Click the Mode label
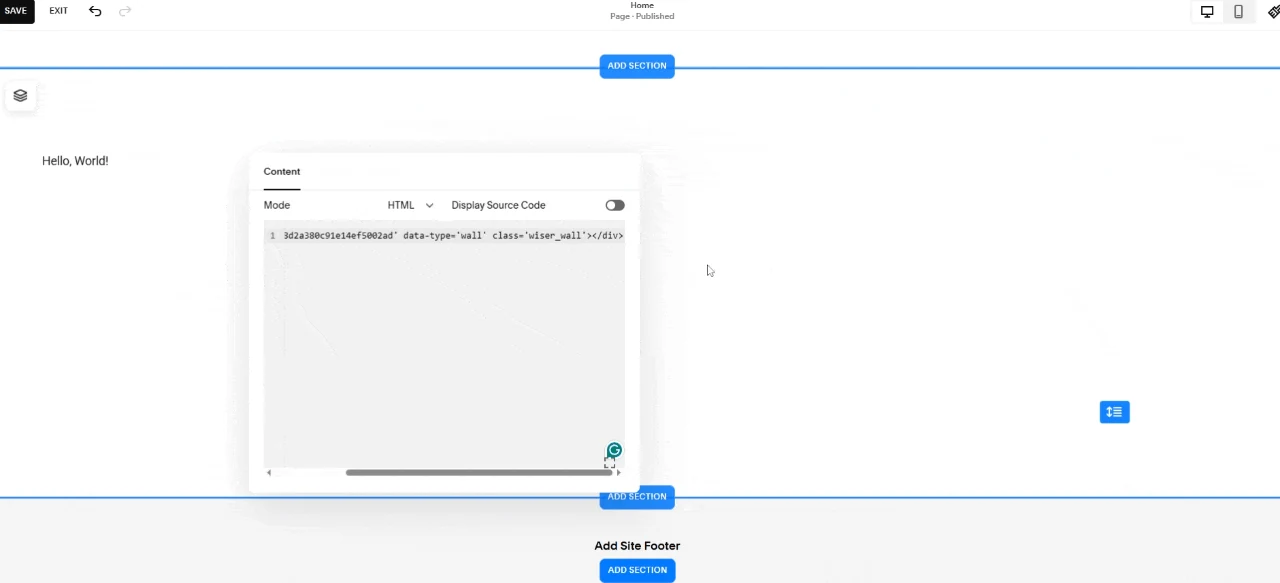Screen dimensions: 1280x583 pyautogui.click(x=277, y=205)
